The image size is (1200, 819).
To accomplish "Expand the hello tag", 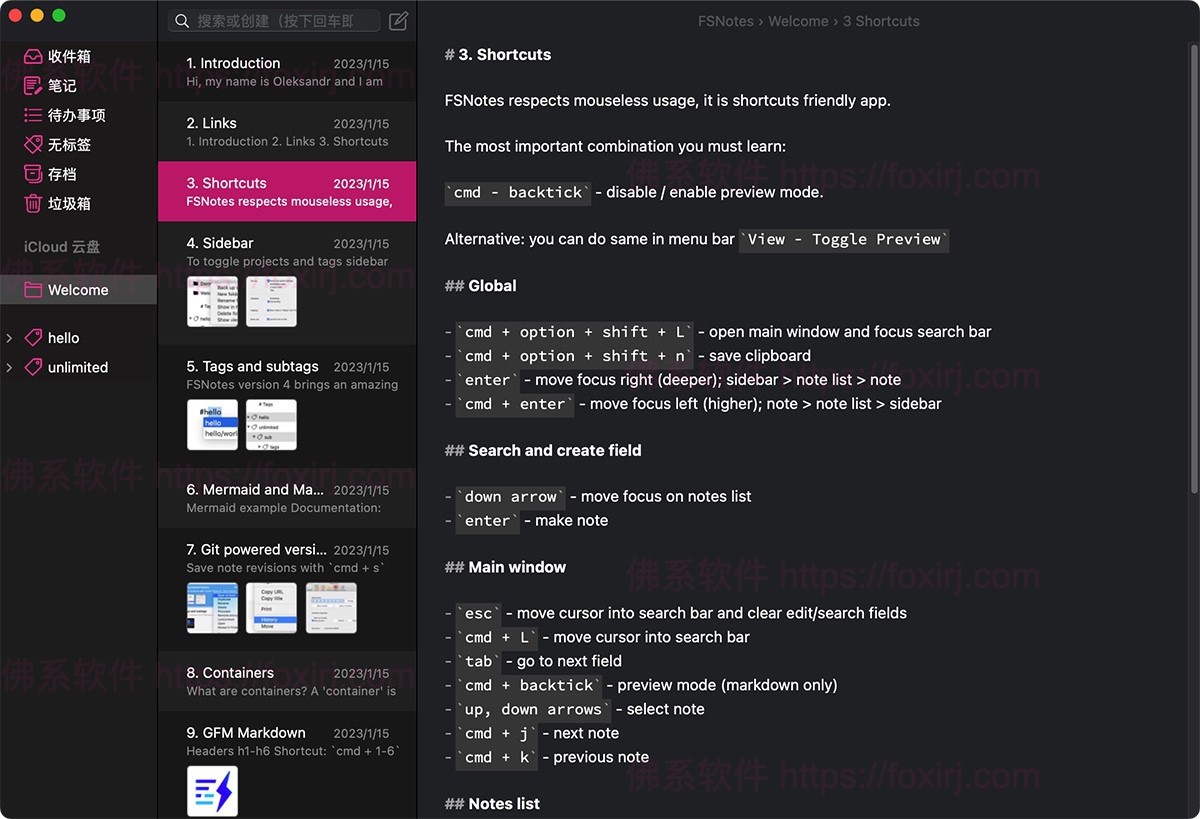I will [x=10, y=337].
